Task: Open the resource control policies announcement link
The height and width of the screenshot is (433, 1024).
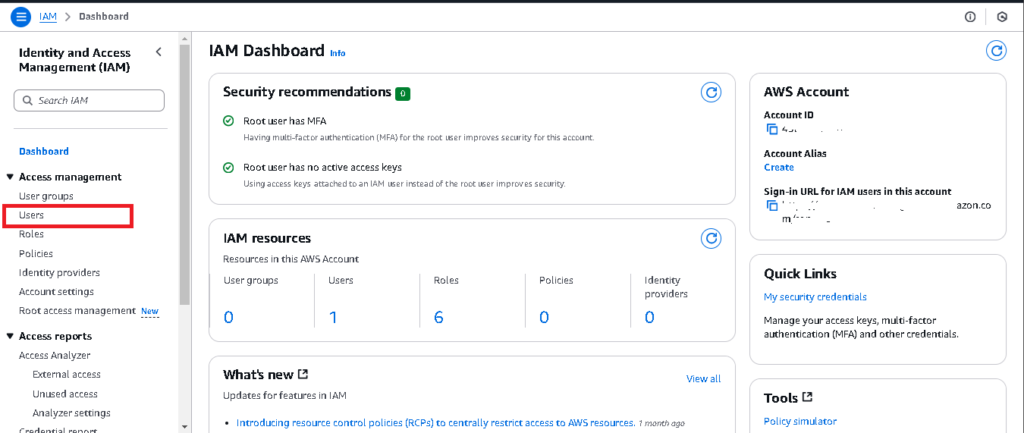Action: tap(436, 423)
